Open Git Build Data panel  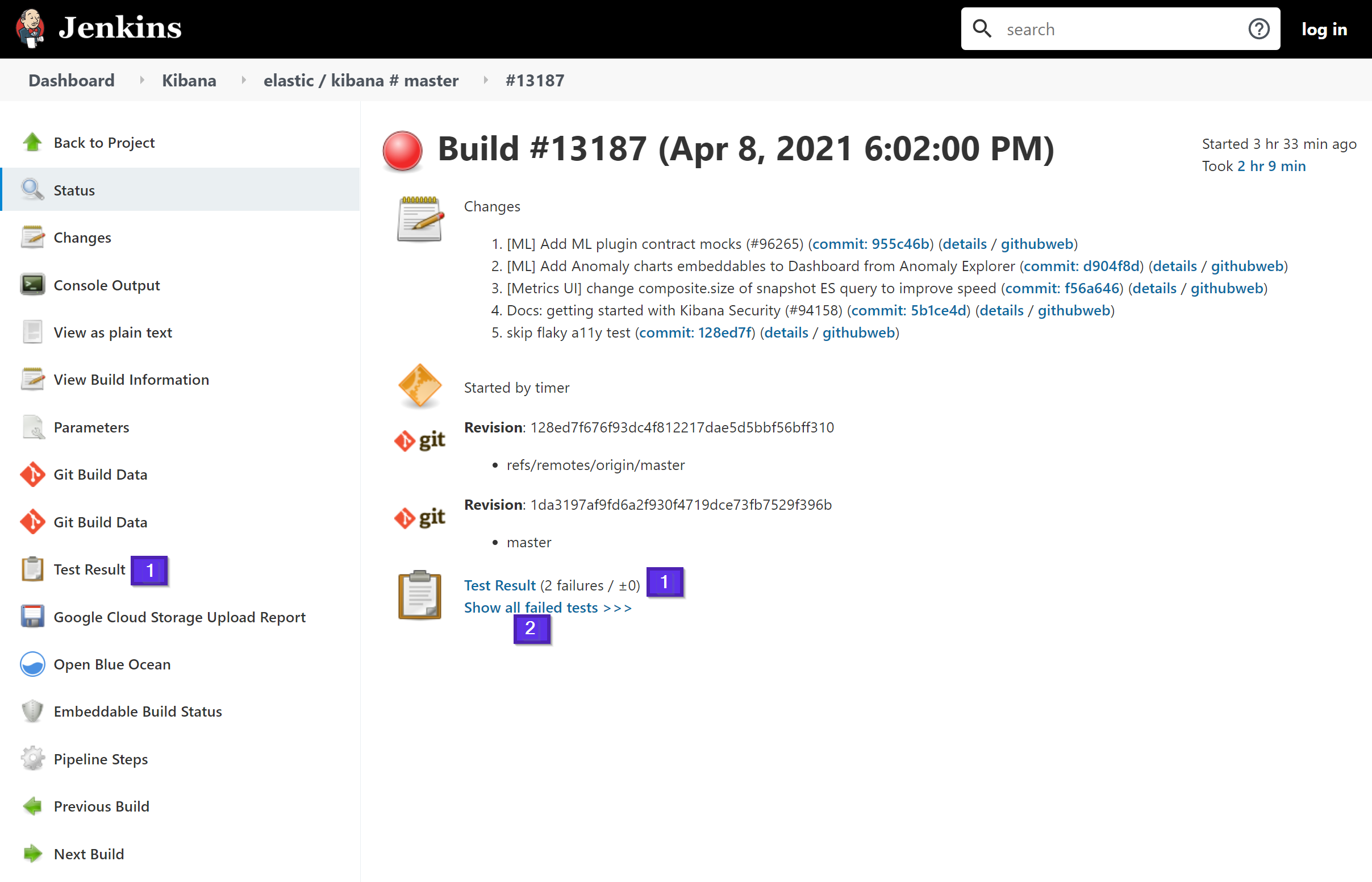coord(101,474)
